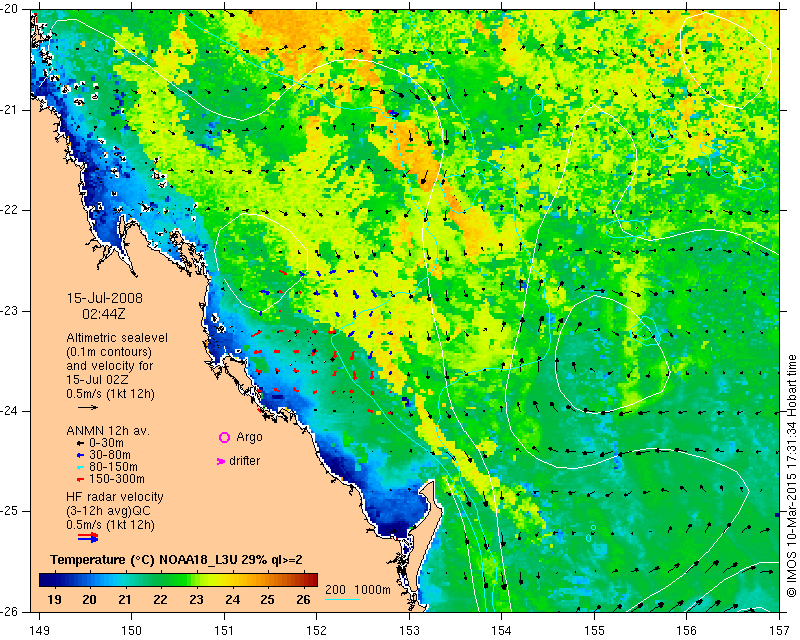This screenshot has width=800, height=640.
Task: Click the date label 15-Jul-2008
Action: (x=105, y=298)
